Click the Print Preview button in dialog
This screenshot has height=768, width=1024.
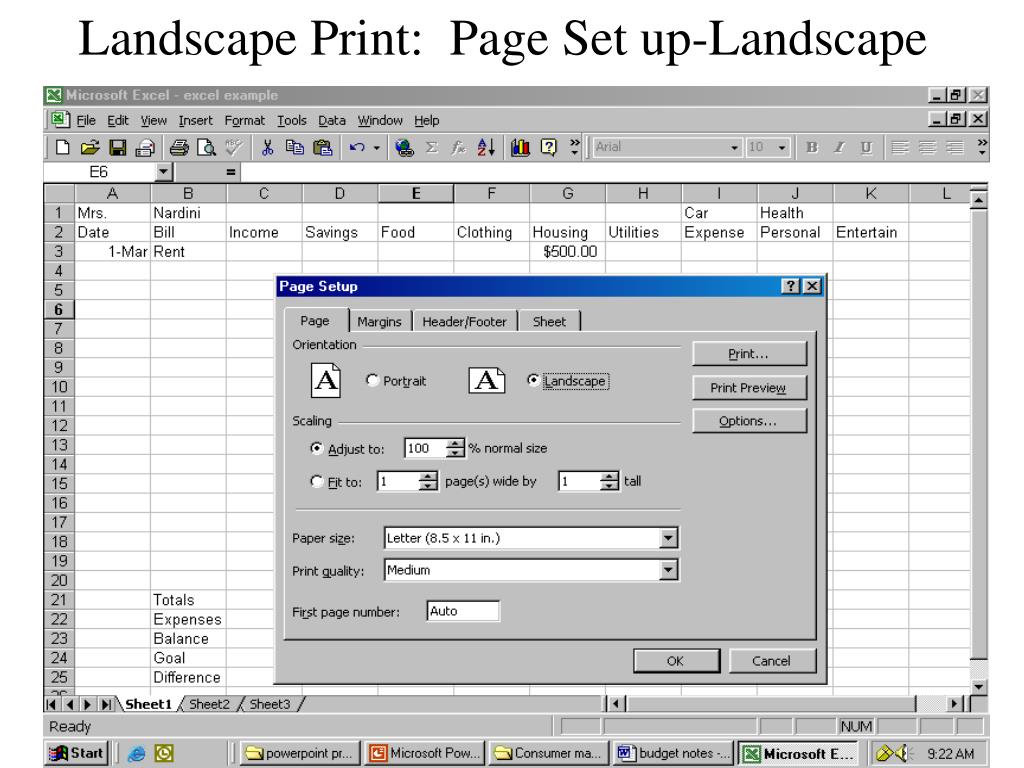(x=749, y=387)
